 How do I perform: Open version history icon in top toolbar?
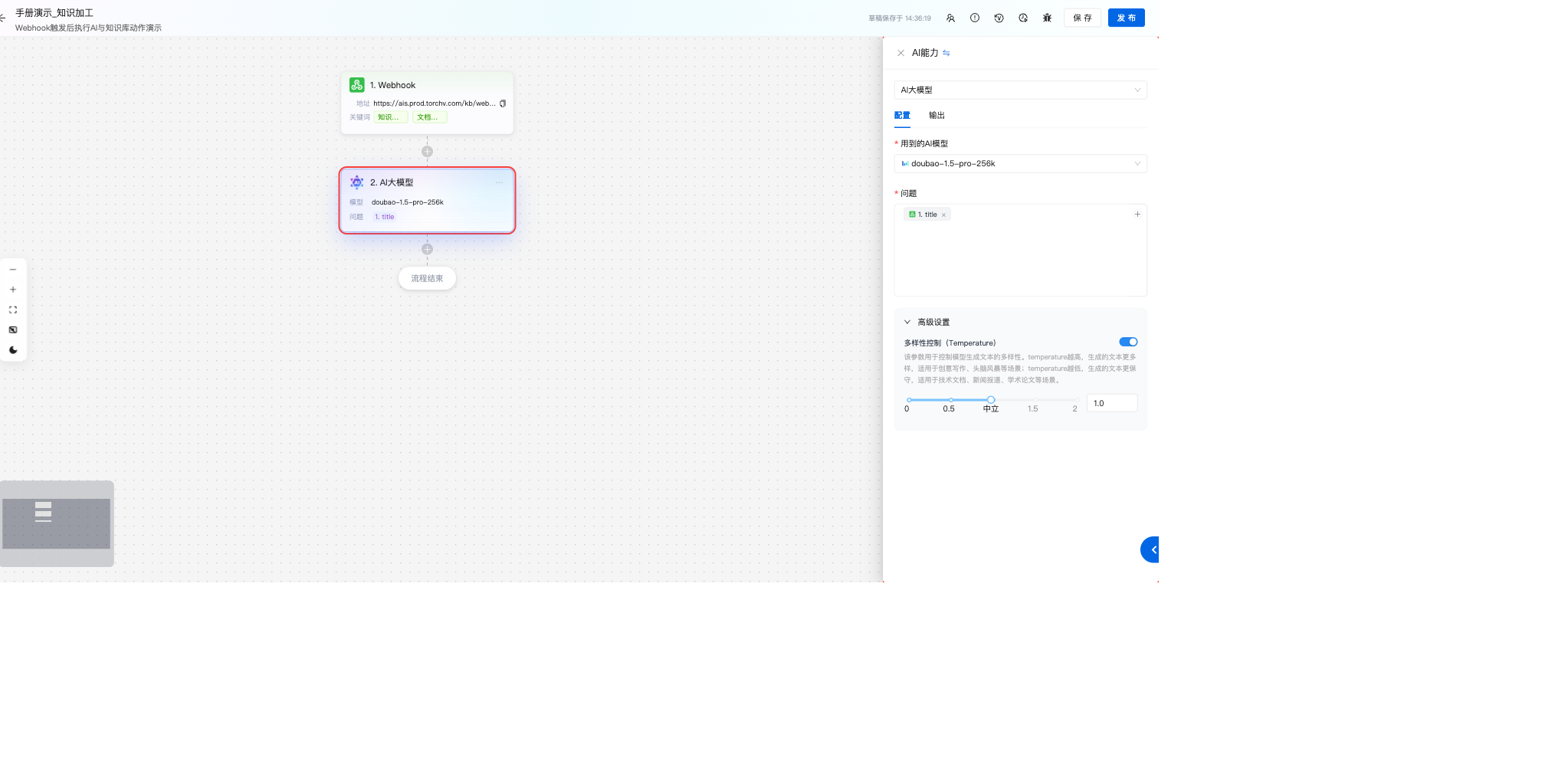999,18
